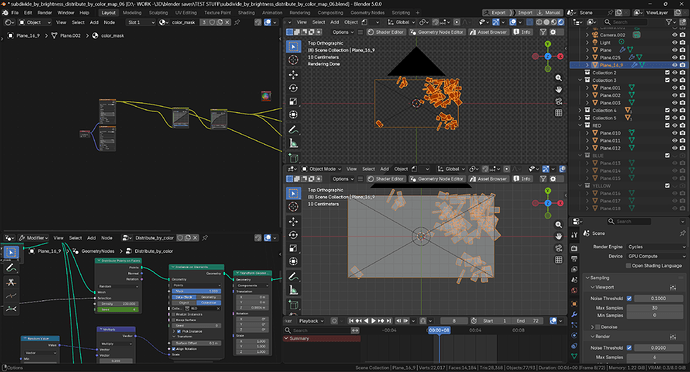This screenshot has width=690, height=372.
Task: Toggle the Viewport Noise Threshold checkbox
Action: click(629, 298)
